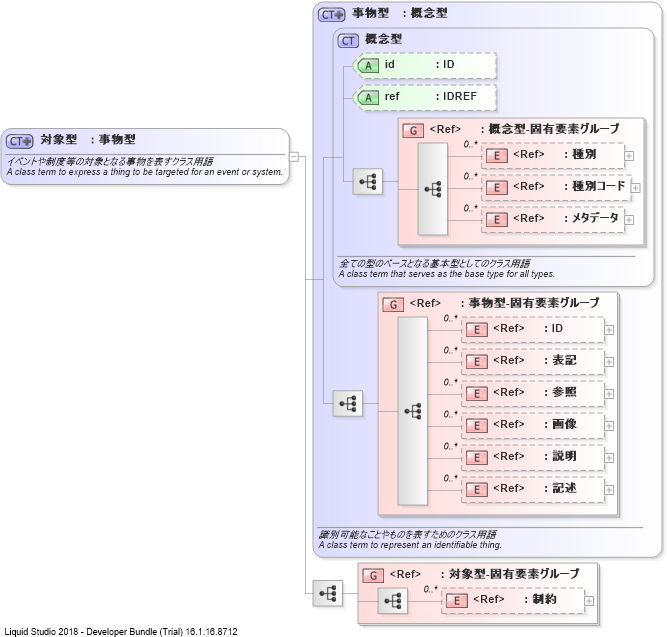Click the E icon of 説明 element
667x637 pixels.
pos(476,457)
